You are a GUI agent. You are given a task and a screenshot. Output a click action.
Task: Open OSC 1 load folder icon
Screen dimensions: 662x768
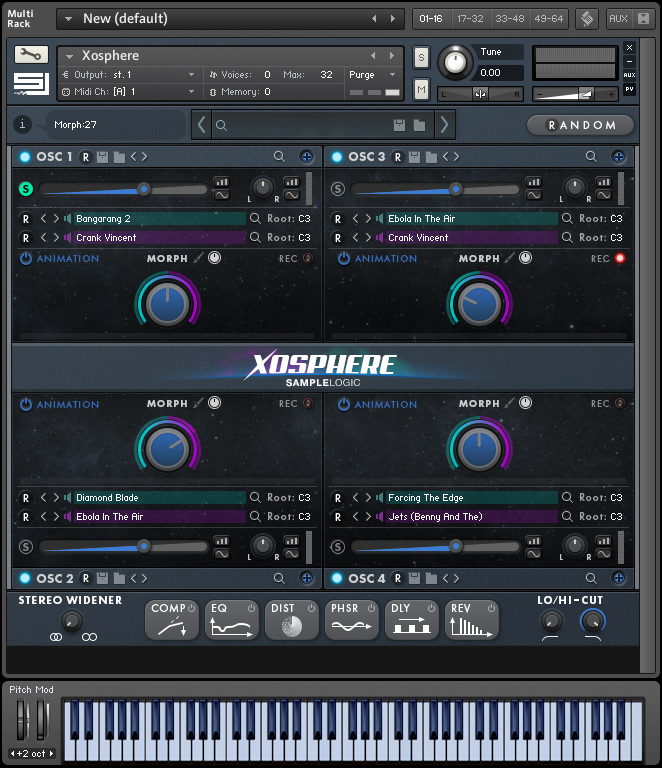click(x=119, y=157)
